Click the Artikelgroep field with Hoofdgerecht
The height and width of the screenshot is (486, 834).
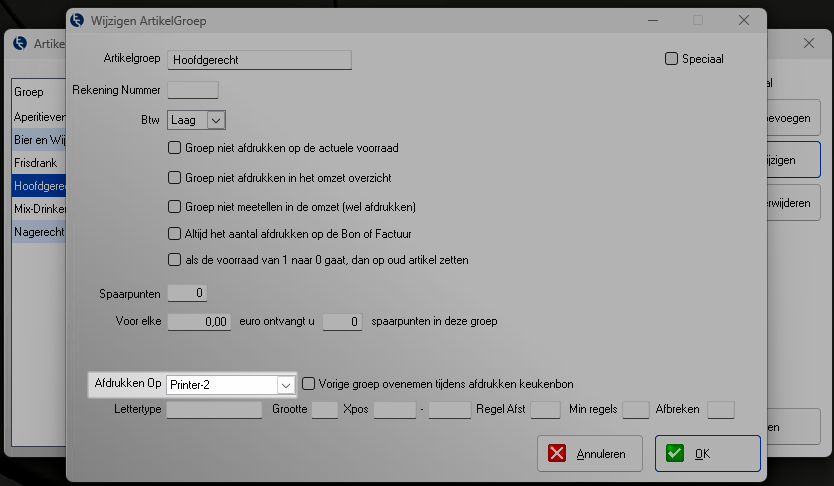pyautogui.click(x=259, y=60)
